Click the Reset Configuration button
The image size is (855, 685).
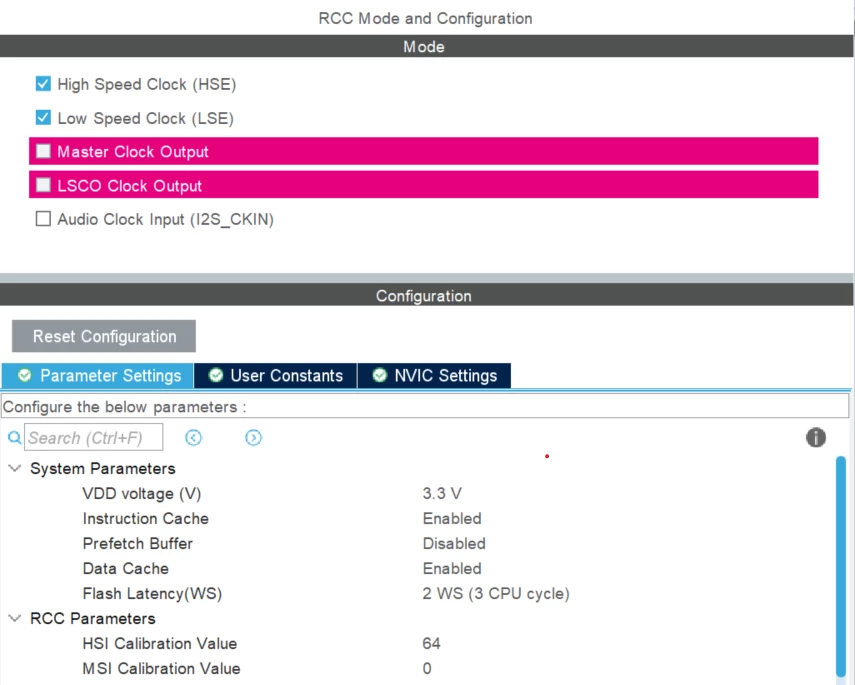click(104, 336)
